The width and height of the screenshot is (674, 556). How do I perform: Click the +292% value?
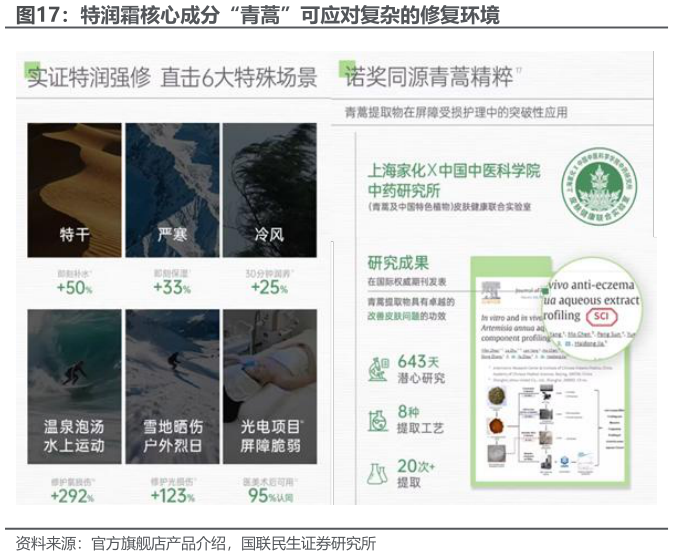[x=72, y=496]
